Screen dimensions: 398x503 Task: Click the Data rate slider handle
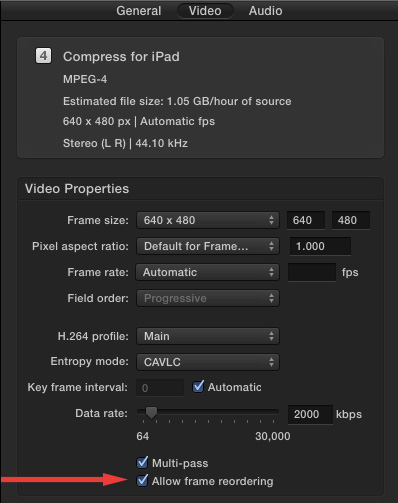(151, 413)
